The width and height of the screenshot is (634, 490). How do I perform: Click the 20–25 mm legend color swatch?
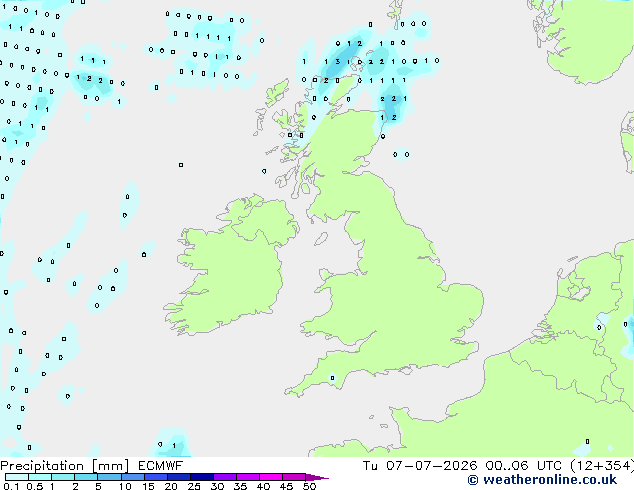pos(178,477)
